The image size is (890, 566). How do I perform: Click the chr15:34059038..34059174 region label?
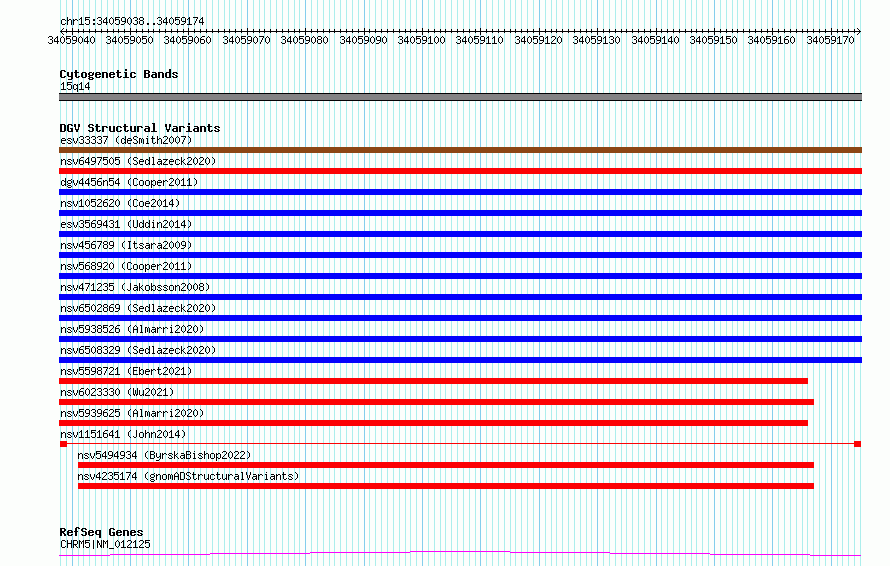132,21
